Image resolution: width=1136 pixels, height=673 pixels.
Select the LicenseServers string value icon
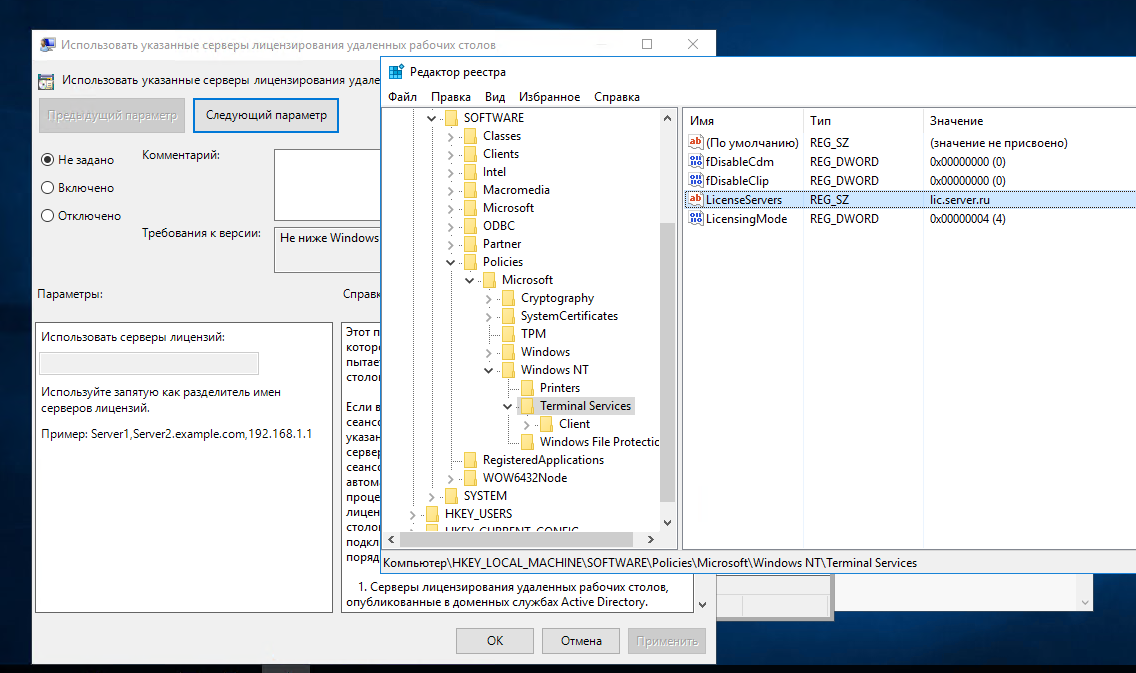(696, 199)
